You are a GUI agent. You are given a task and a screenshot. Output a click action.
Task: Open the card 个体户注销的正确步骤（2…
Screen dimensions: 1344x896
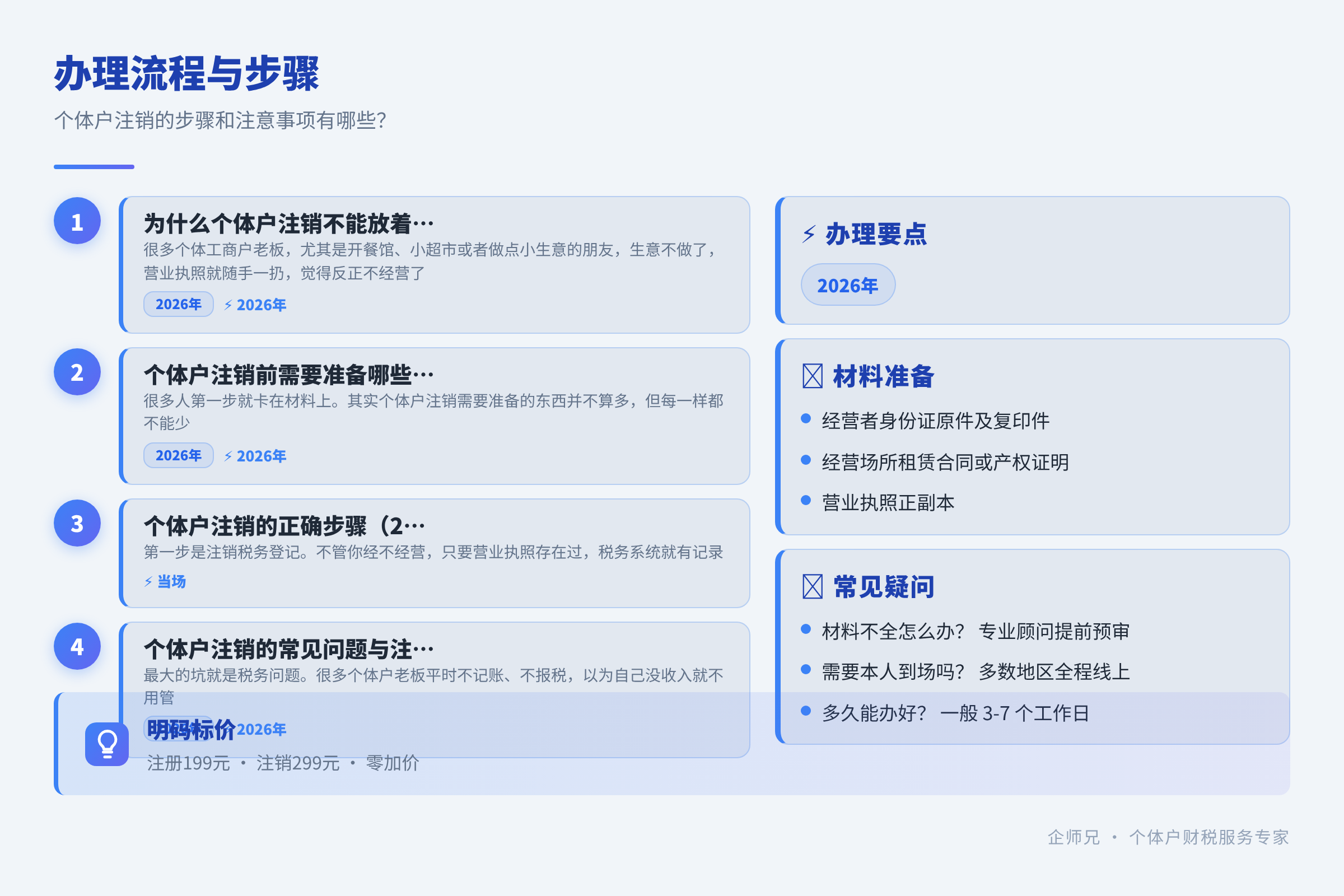coord(435,553)
